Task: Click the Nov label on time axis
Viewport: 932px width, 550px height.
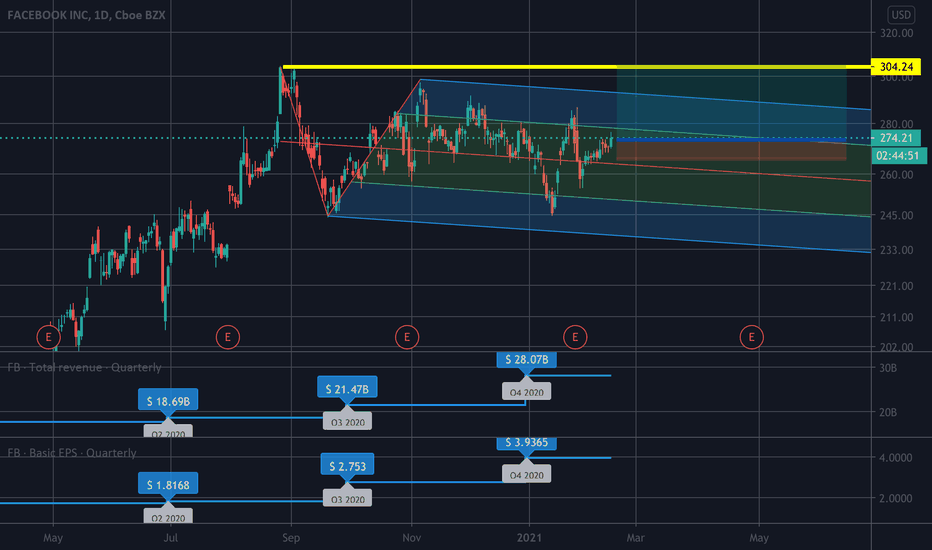Action: 411,538
